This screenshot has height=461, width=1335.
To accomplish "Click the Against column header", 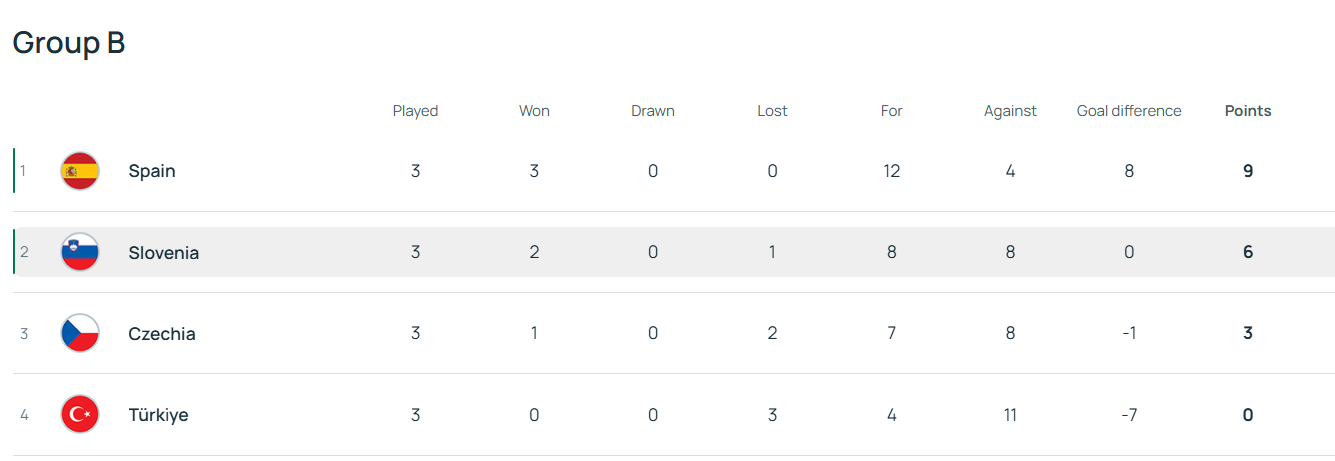I will (1010, 111).
